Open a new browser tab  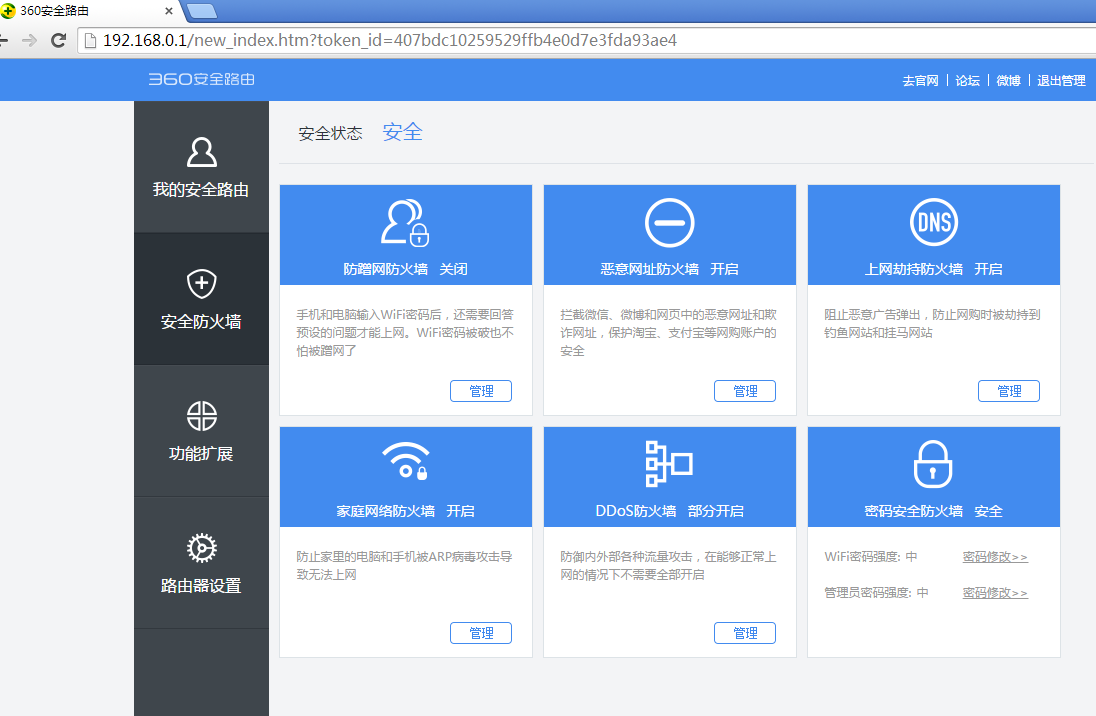[203, 10]
